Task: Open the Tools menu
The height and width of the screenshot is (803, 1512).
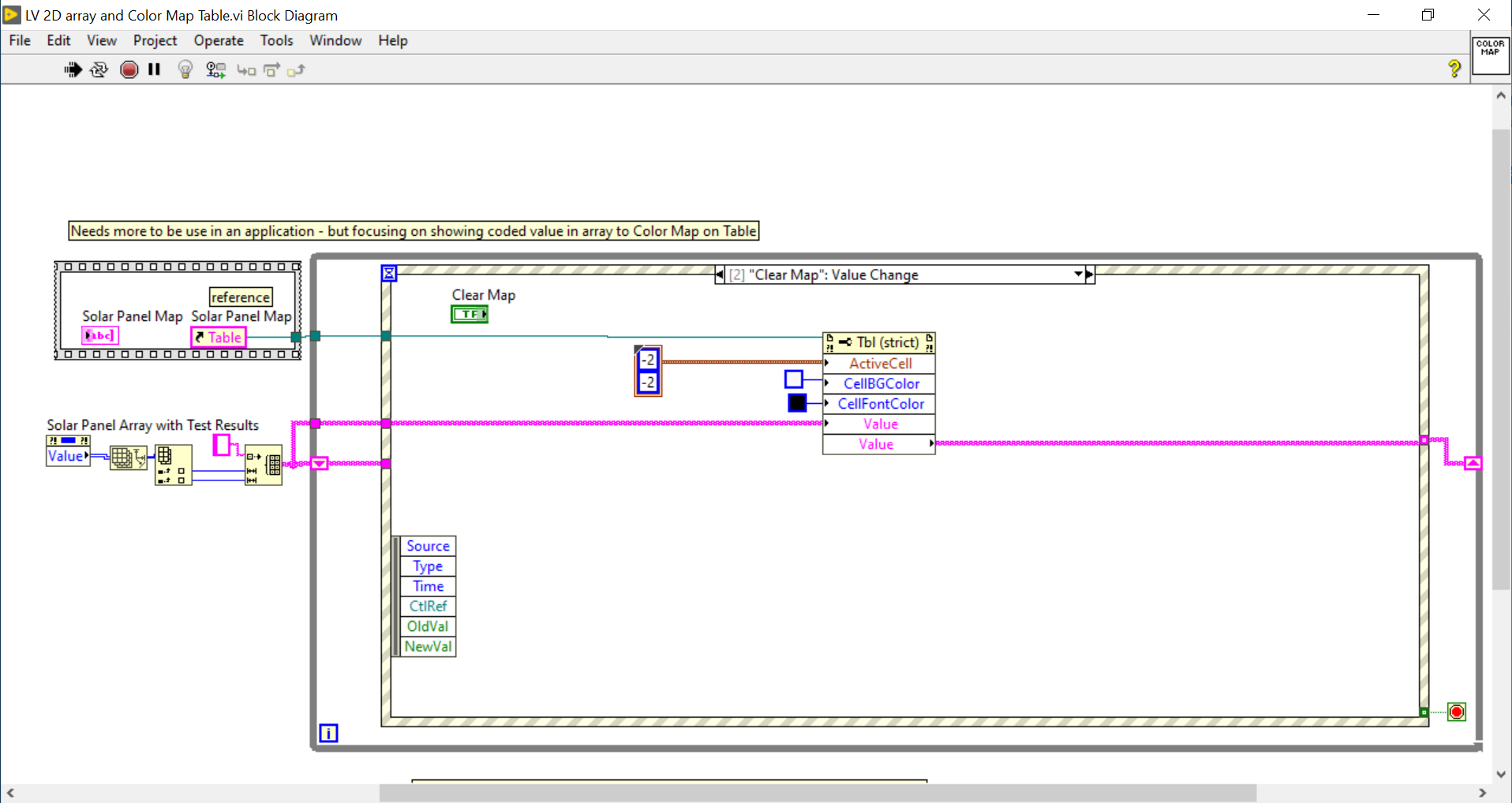Action: [x=276, y=41]
